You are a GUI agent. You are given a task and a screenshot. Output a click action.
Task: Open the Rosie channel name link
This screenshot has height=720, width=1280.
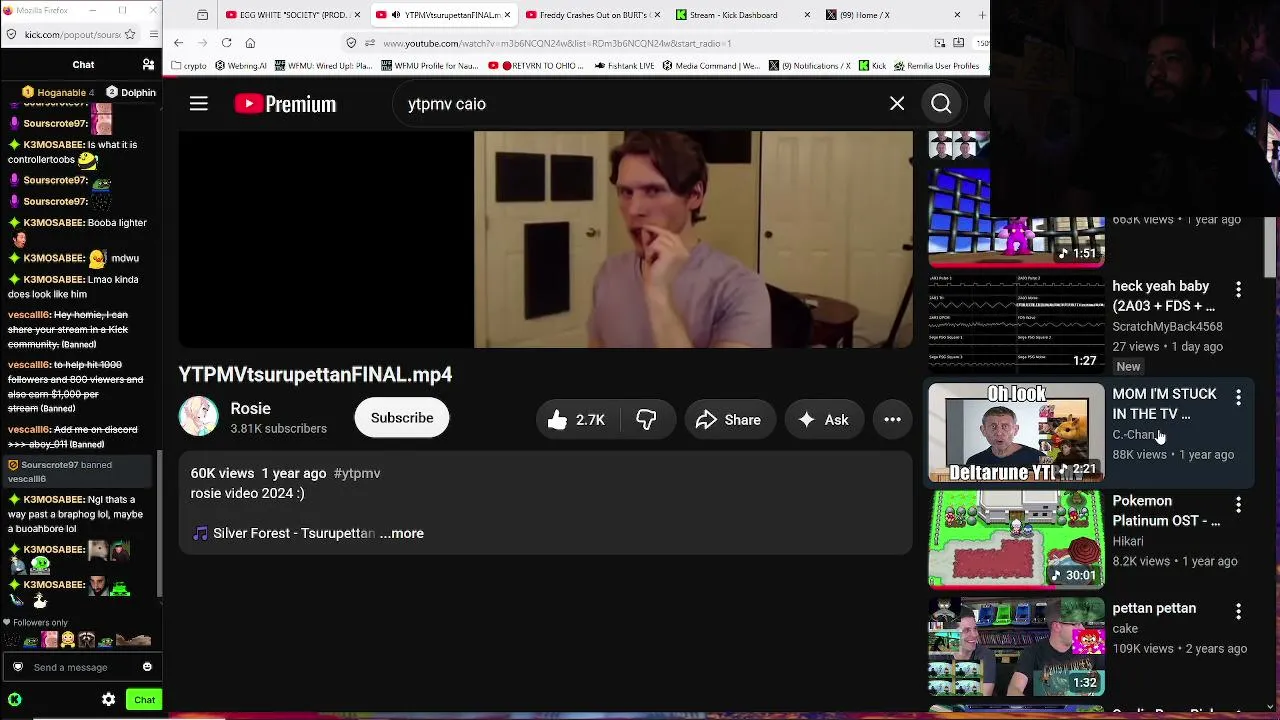click(250, 408)
